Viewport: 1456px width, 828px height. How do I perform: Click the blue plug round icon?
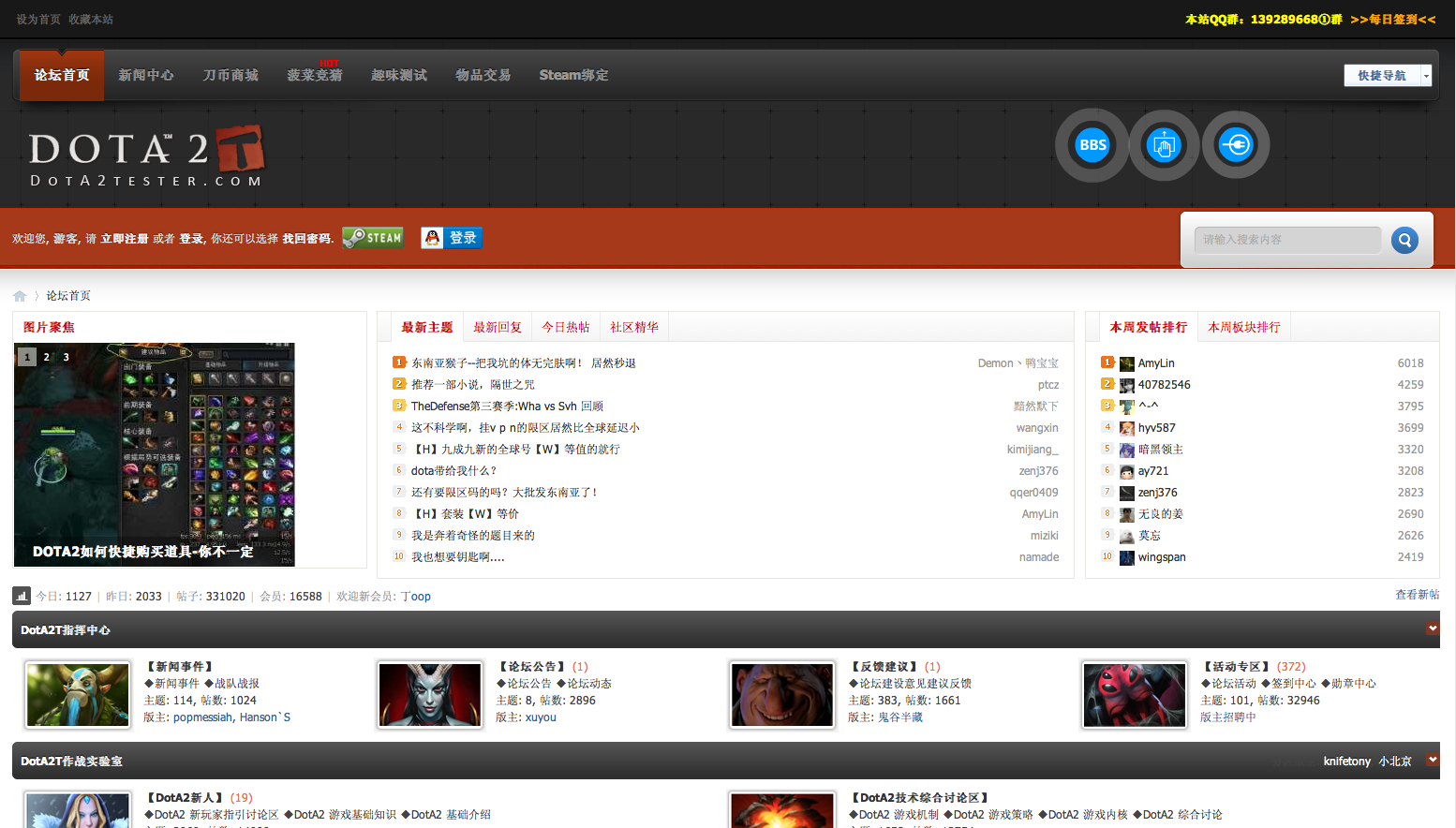(x=1236, y=145)
